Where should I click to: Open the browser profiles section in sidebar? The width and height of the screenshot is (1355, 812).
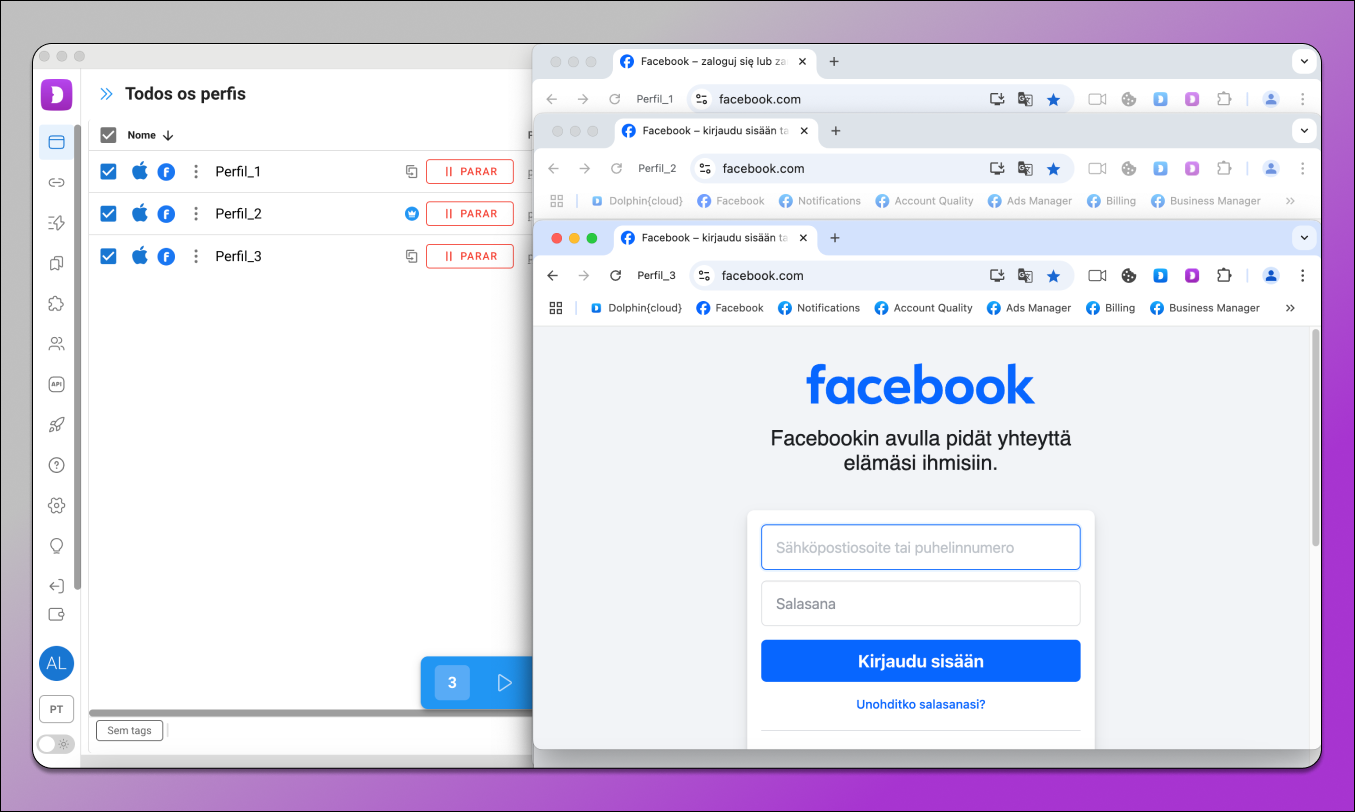(56, 142)
